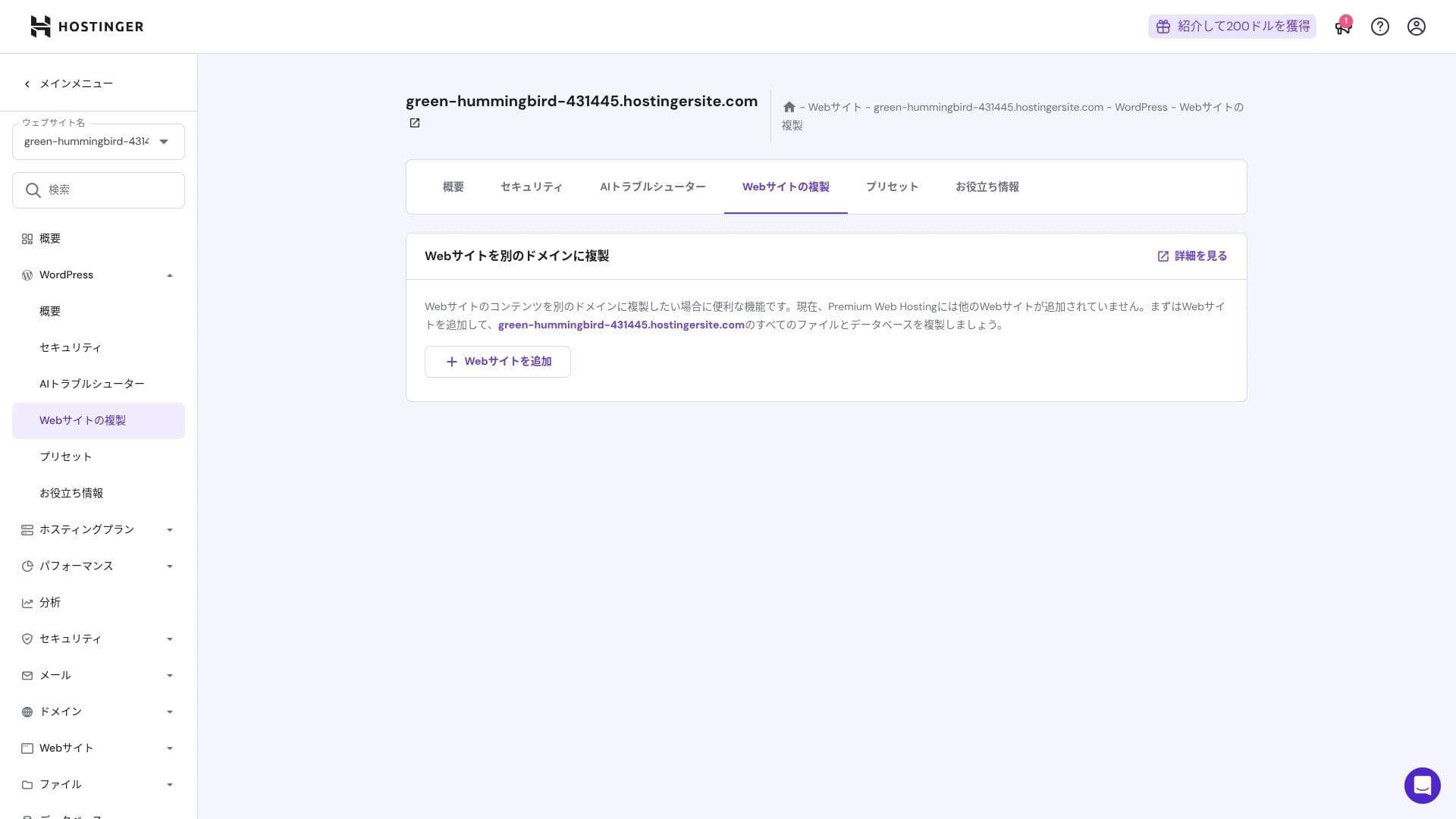
Task: Click the back chevron beside メインメニュー
Action: (x=27, y=84)
